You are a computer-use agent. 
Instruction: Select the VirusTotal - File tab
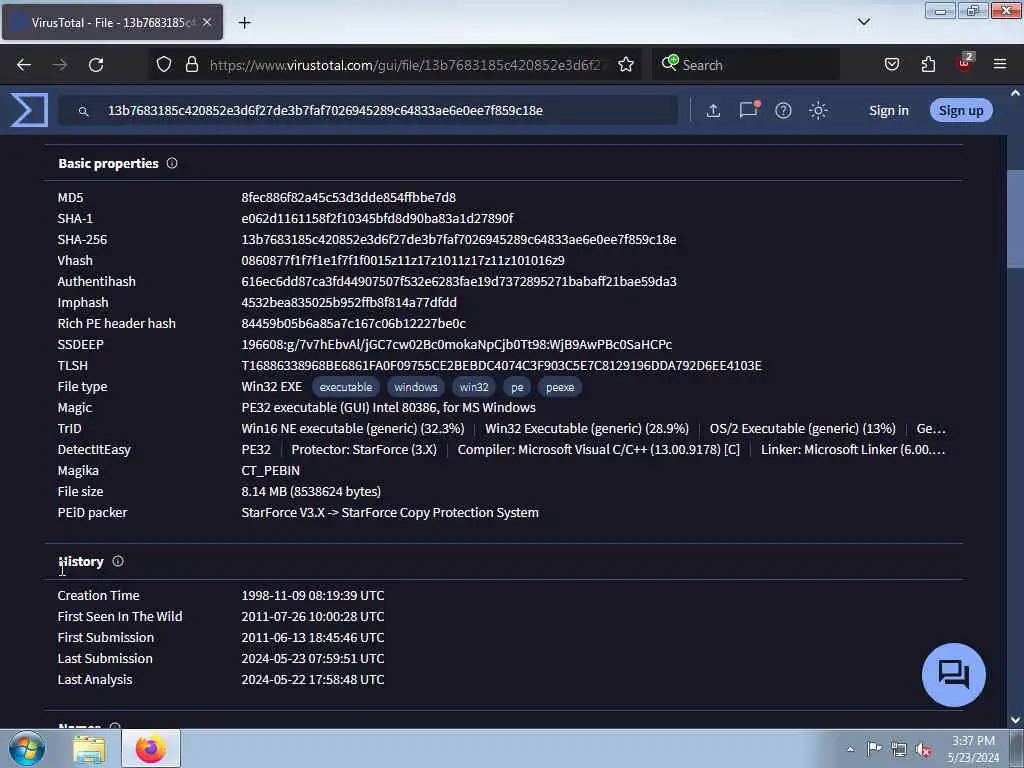tap(112, 22)
